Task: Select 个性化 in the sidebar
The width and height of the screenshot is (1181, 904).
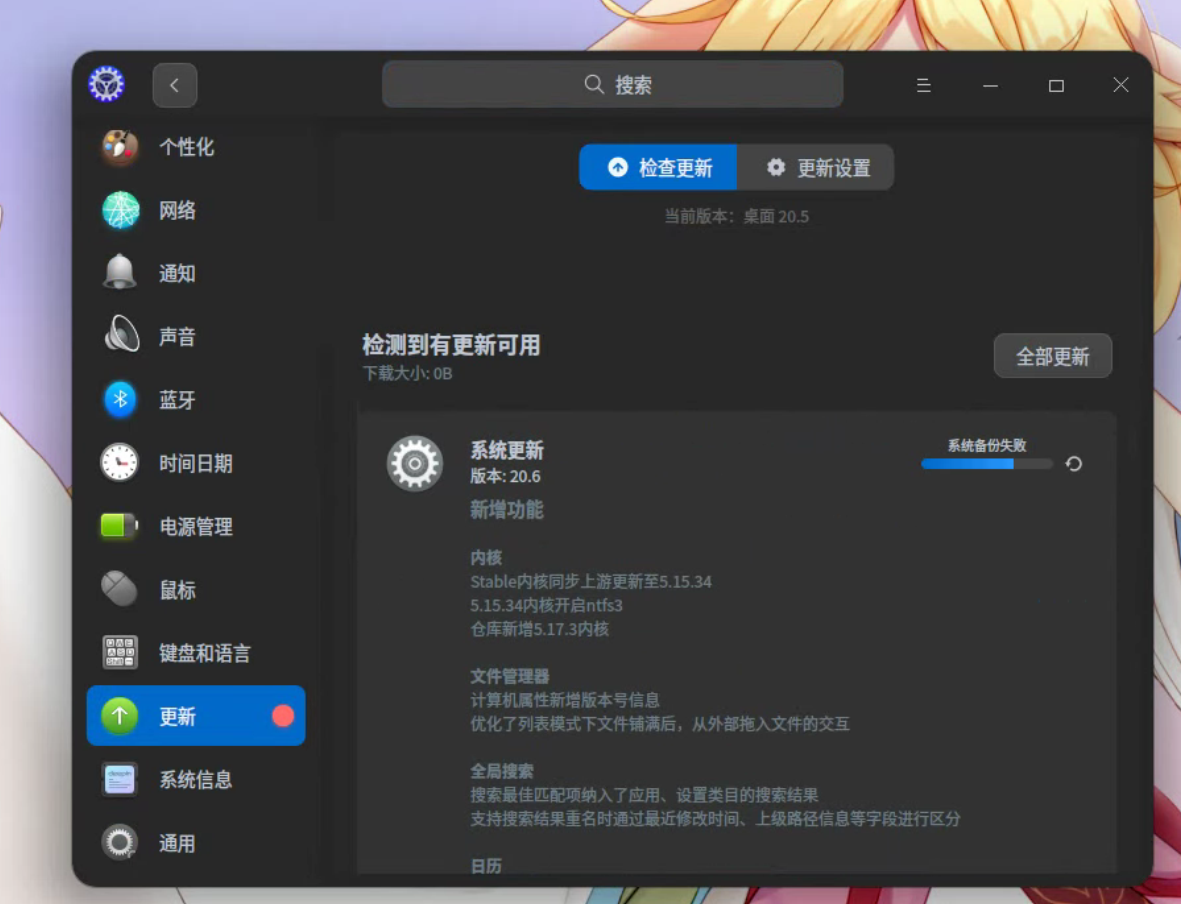Action: [187, 147]
